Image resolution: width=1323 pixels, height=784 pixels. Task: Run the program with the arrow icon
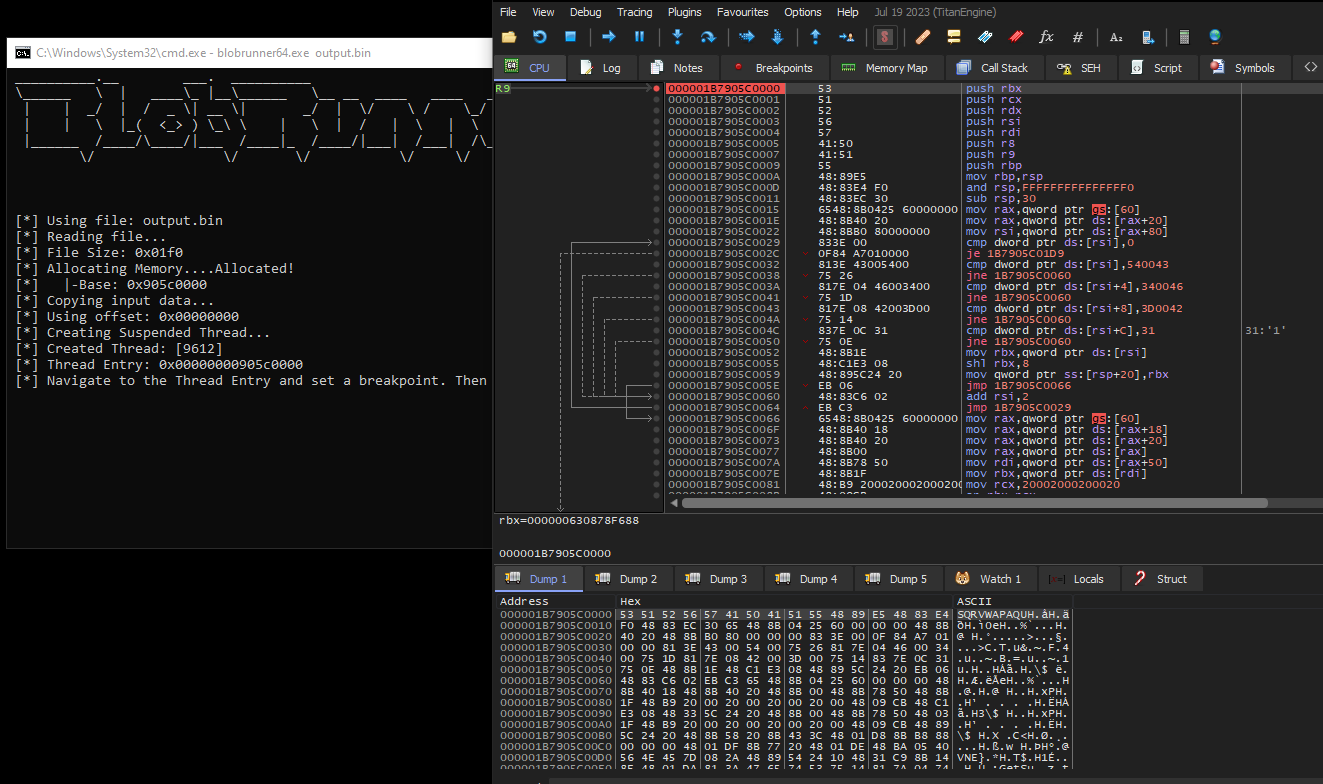click(x=608, y=37)
